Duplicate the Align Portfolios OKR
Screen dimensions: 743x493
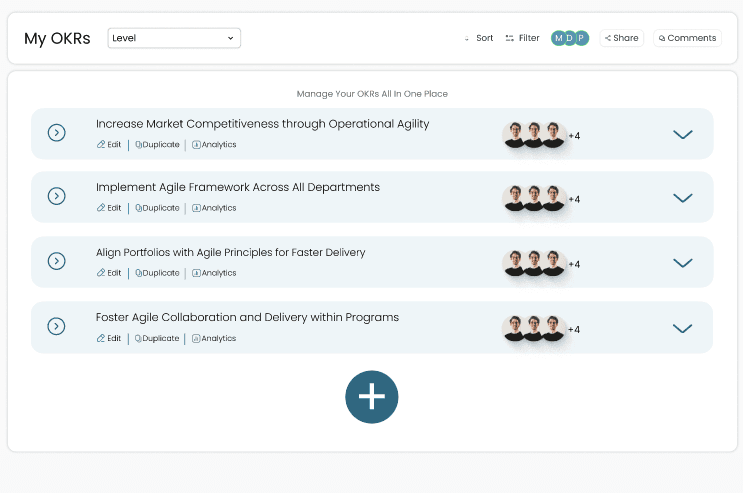point(157,273)
